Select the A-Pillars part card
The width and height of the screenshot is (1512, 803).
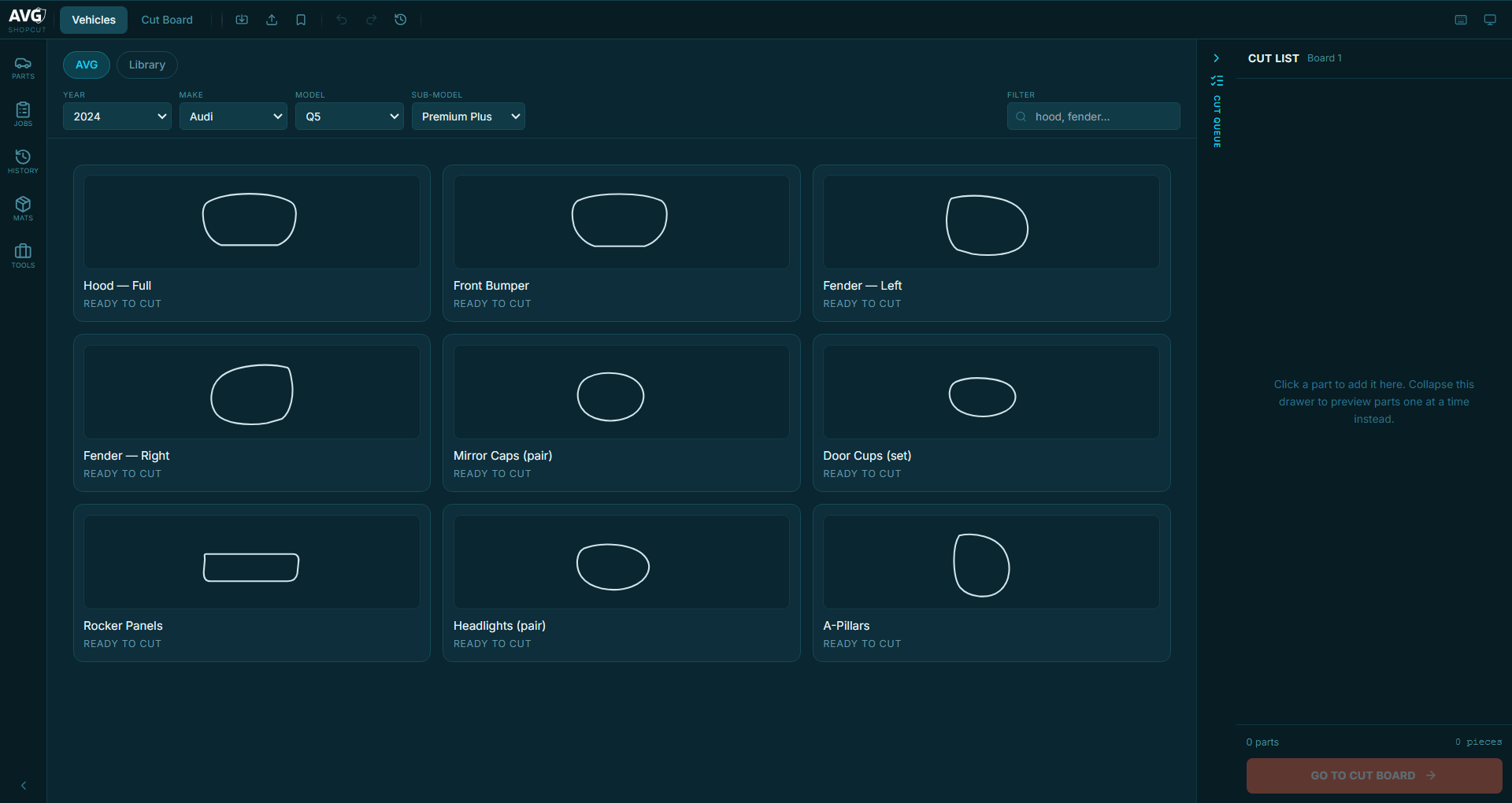point(991,583)
